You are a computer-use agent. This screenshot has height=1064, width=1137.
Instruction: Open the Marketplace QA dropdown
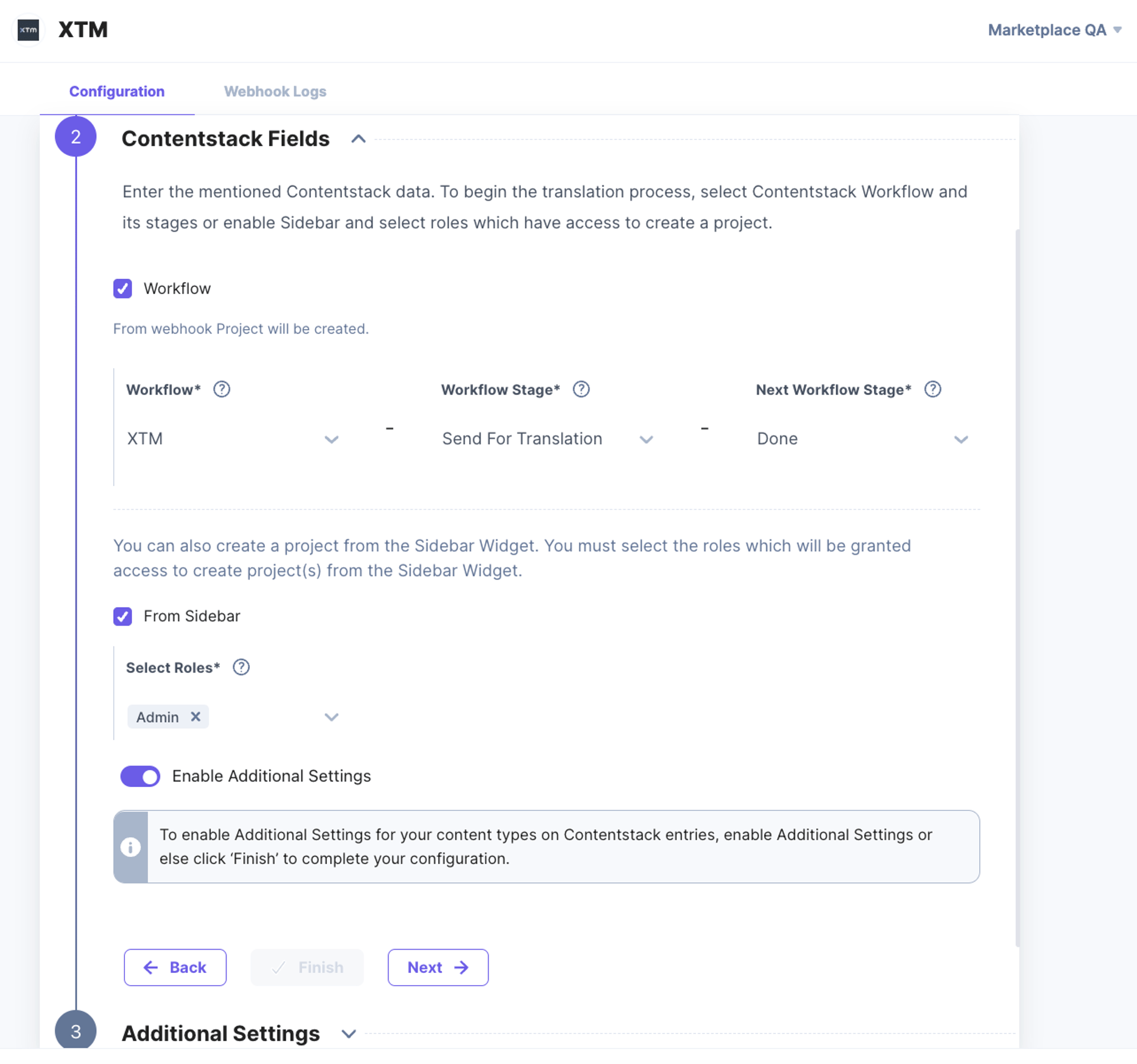click(1054, 30)
